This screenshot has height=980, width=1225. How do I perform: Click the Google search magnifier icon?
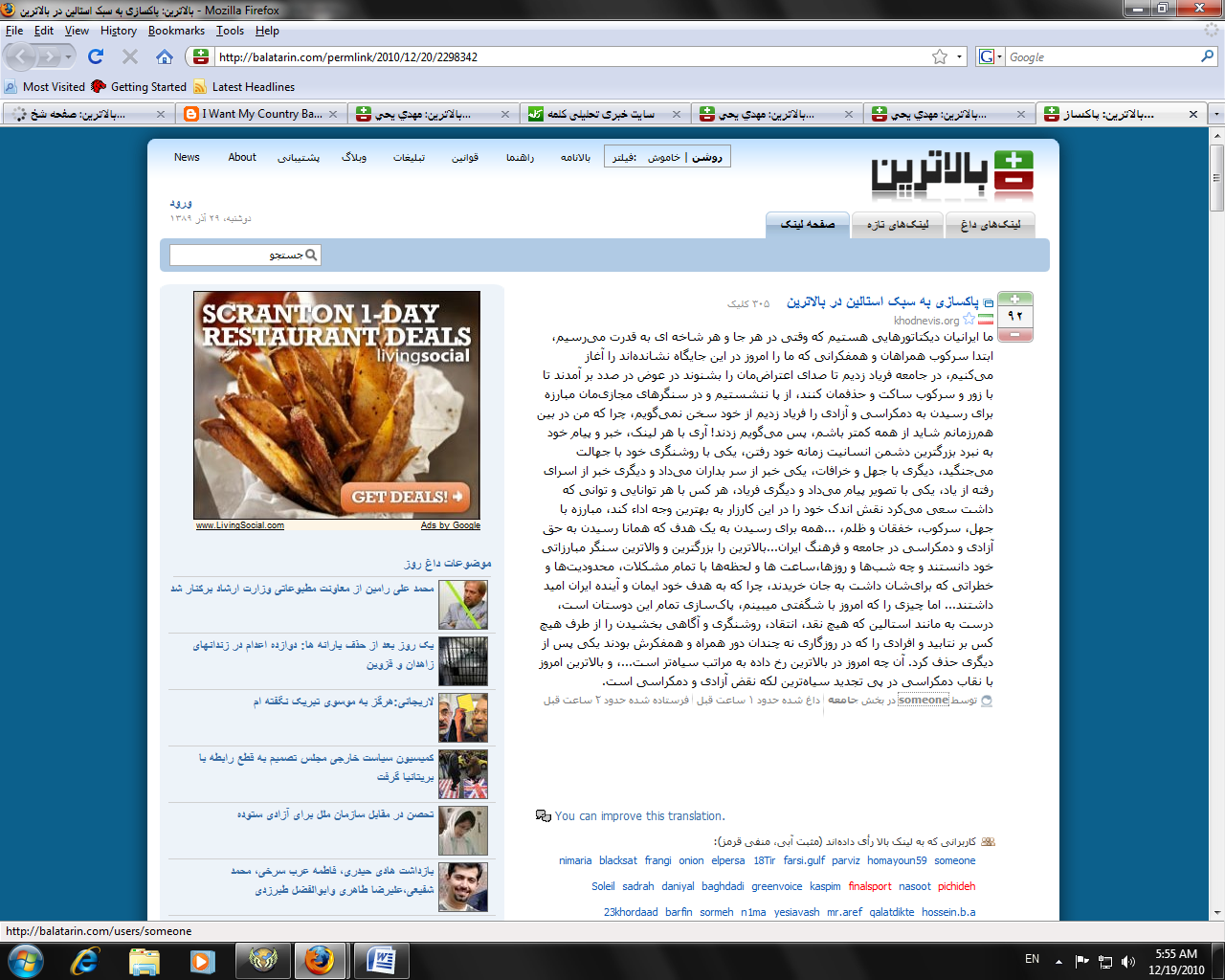1207,57
